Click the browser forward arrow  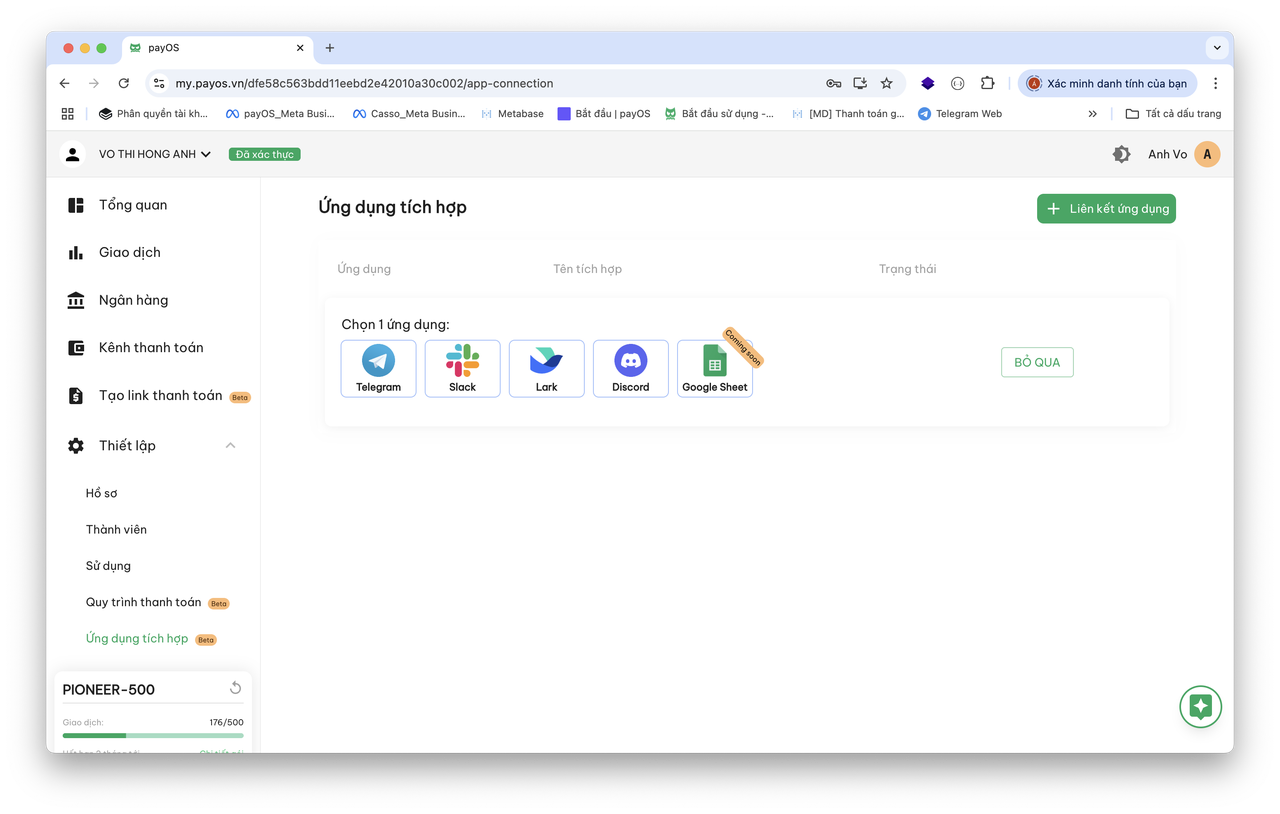(94, 83)
